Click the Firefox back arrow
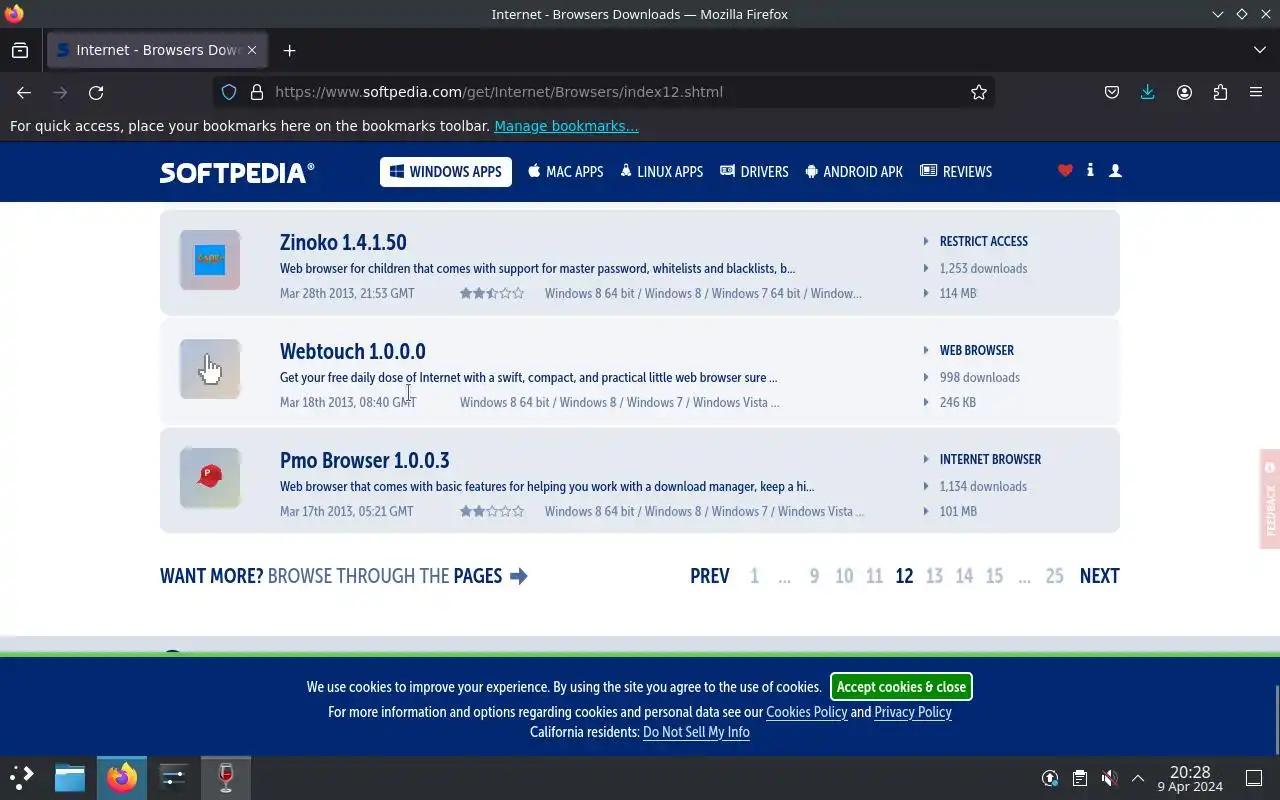The width and height of the screenshot is (1280, 800). click(x=24, y=92)
